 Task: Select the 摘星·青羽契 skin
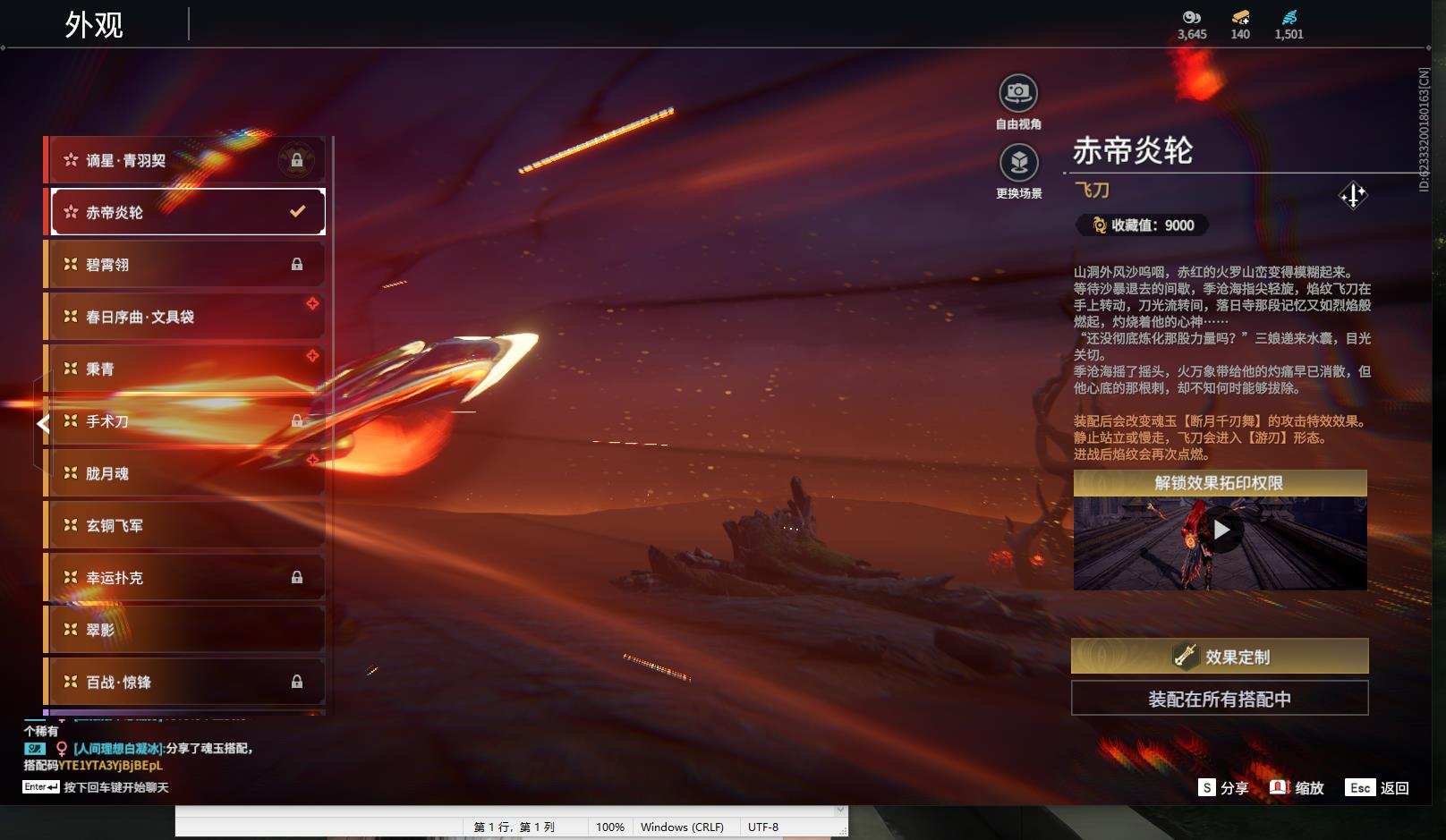(186, 160)
